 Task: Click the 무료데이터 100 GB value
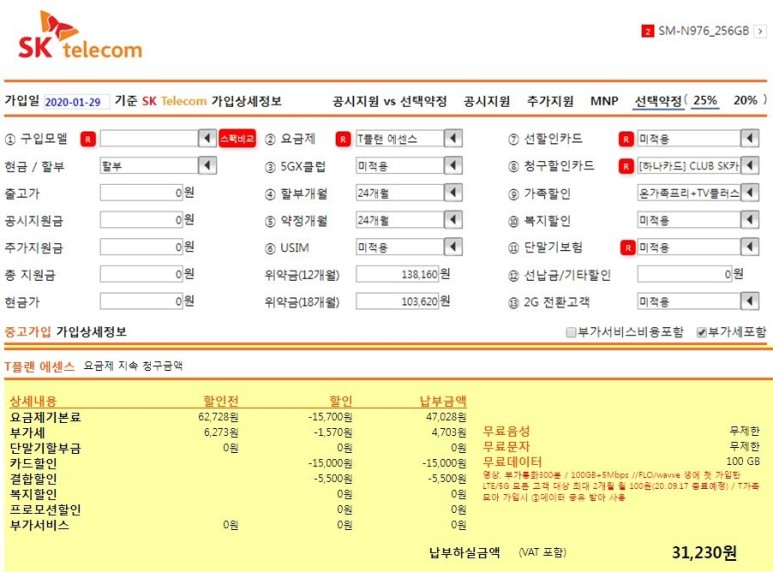(743, 462)
